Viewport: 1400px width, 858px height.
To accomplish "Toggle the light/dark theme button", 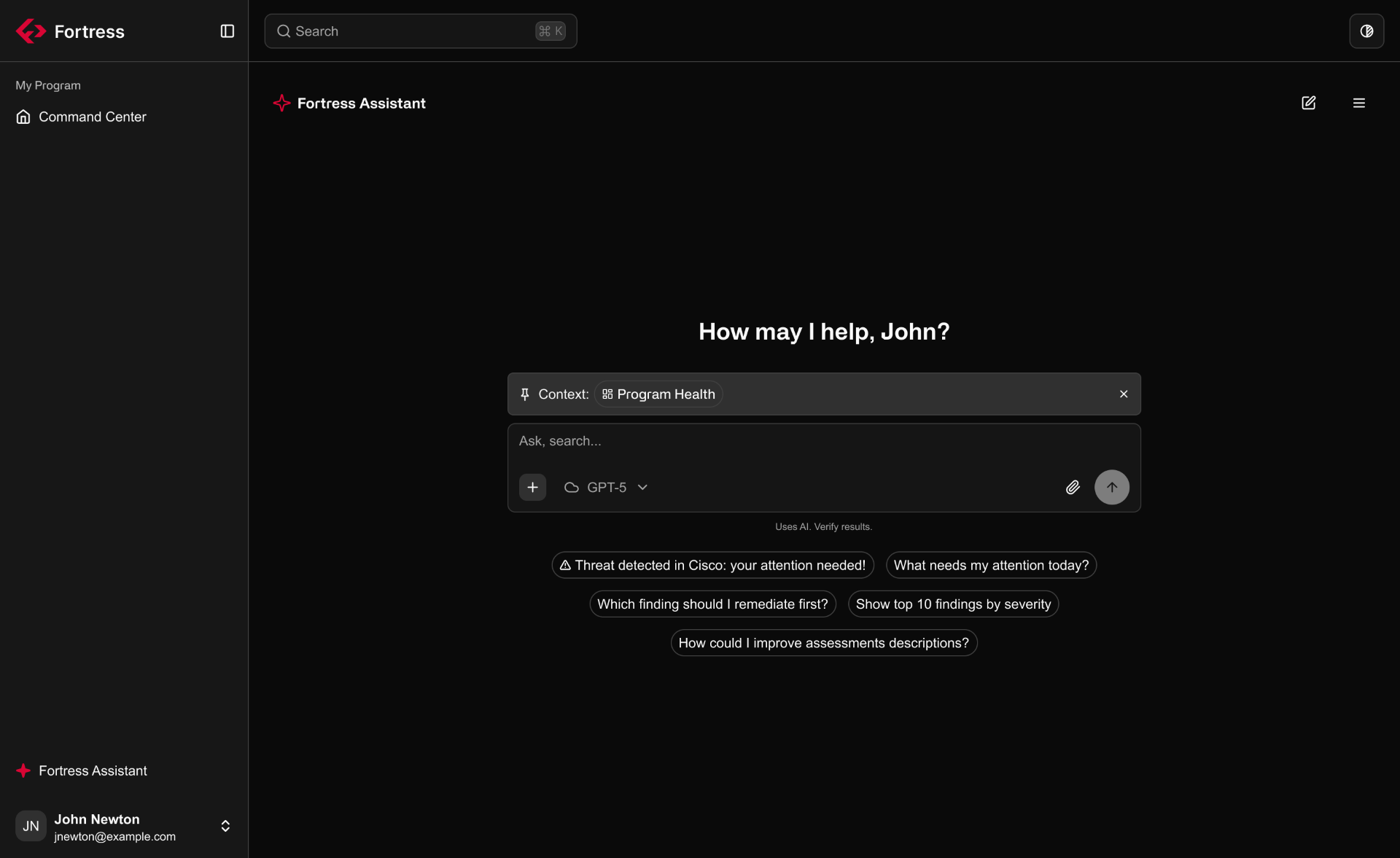I will [x=1366, y=31].
